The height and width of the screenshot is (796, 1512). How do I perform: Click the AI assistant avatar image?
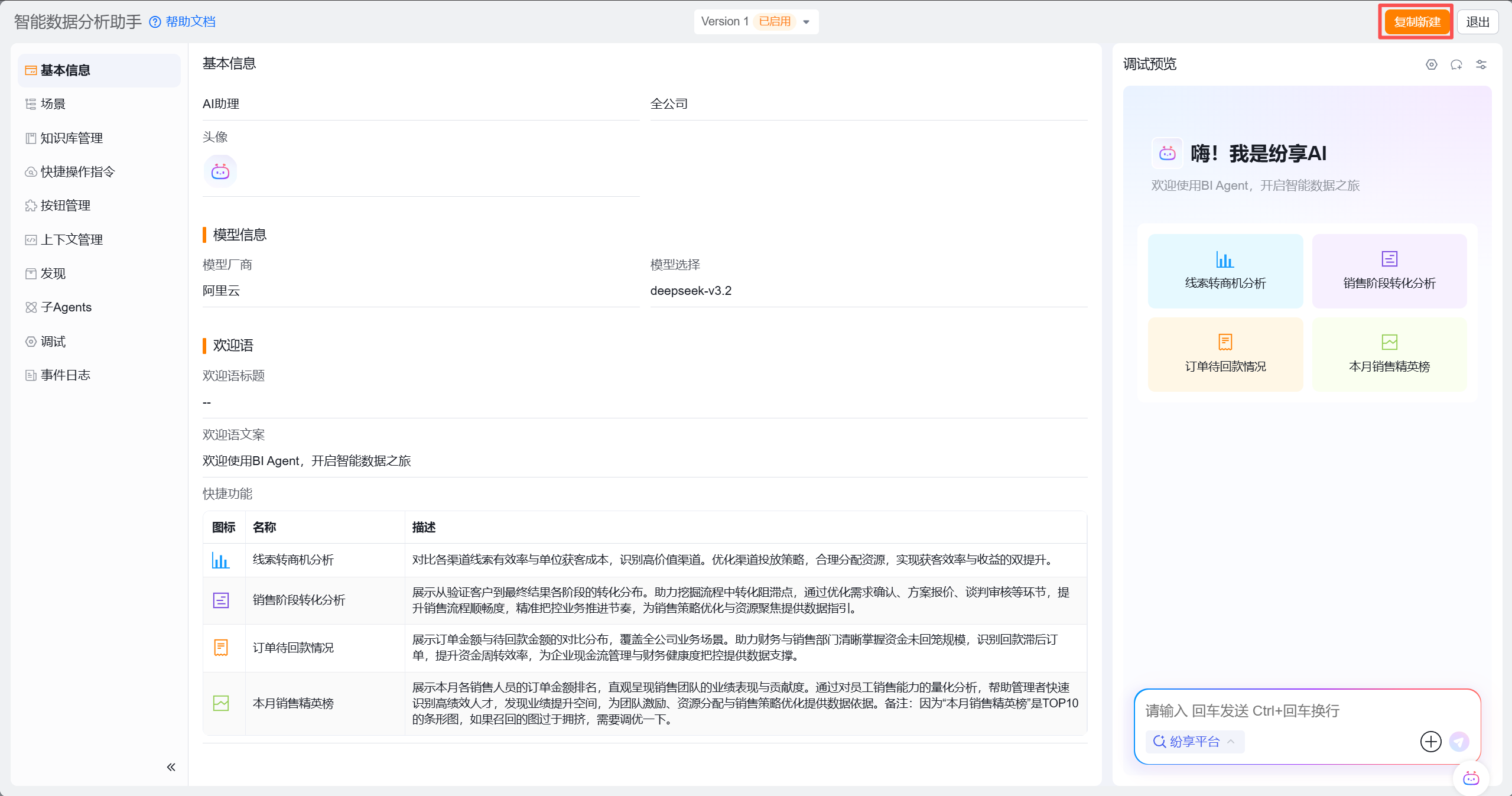tap(220, 171)
